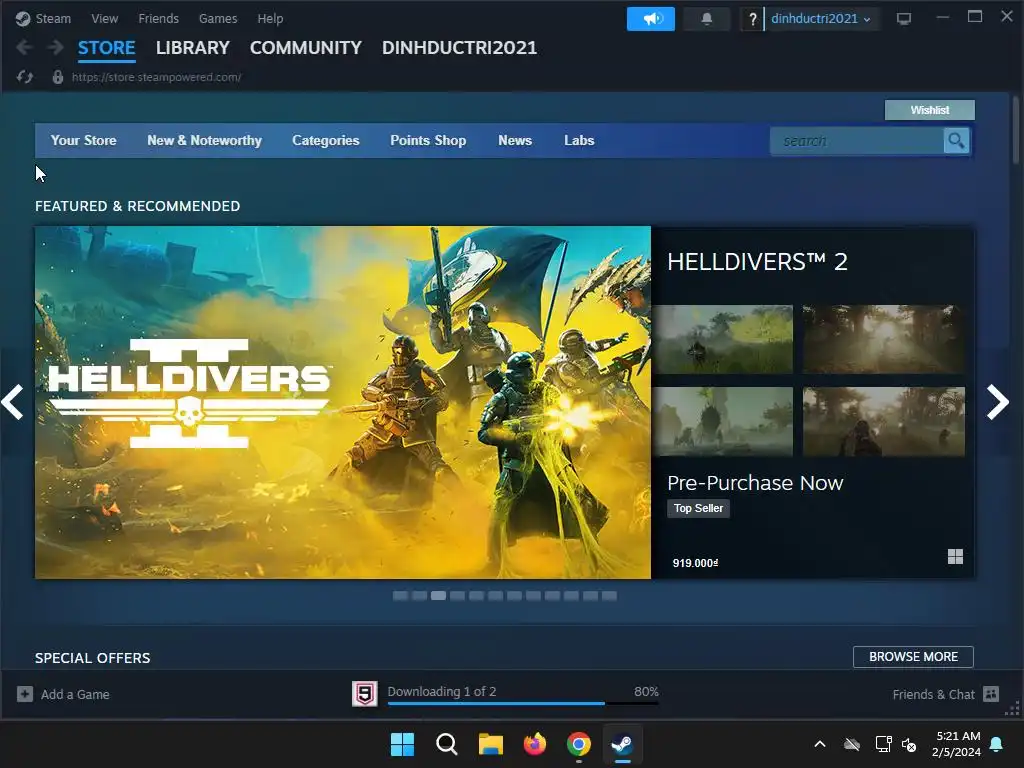Click the question mark help icon
The width and height of the screenshot is (1024, 768).
(752, 19)
